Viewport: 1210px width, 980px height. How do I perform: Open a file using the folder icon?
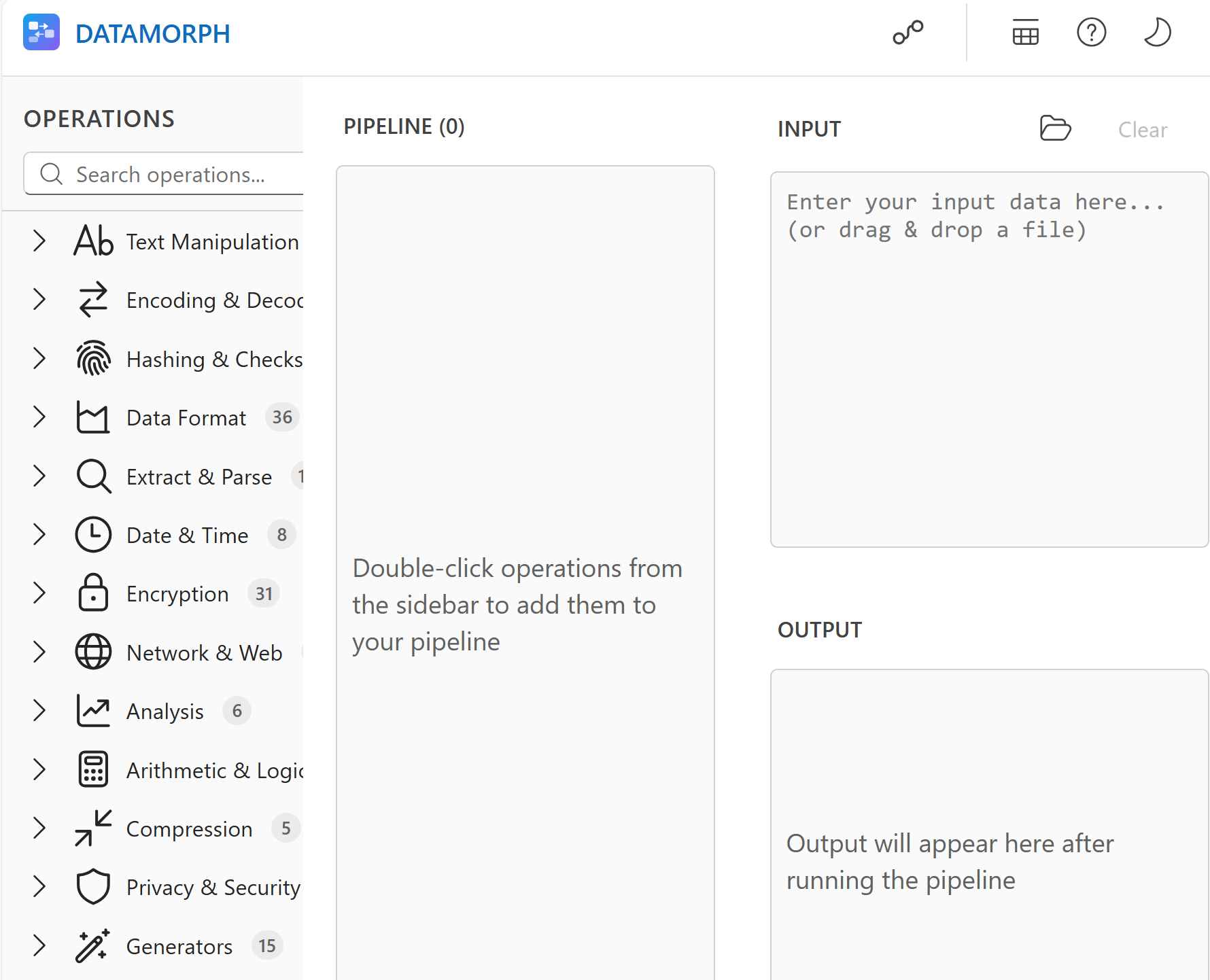pyautogui.click(x=1055, y=128)
